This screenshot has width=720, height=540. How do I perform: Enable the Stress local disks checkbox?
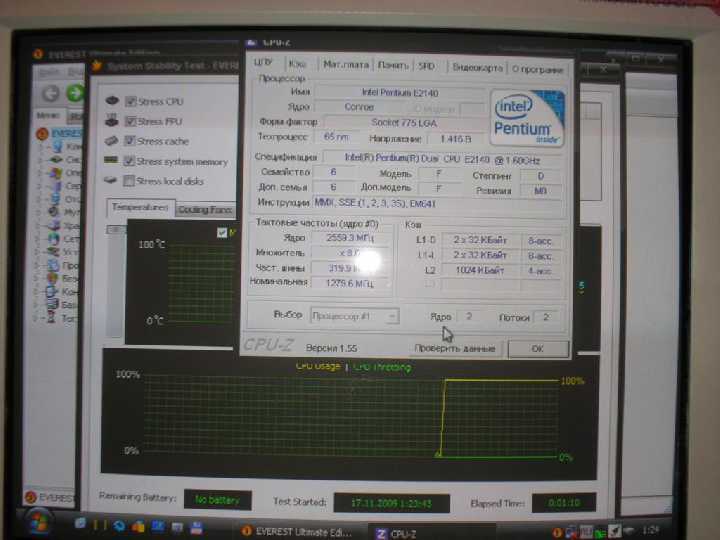(129, 180)
